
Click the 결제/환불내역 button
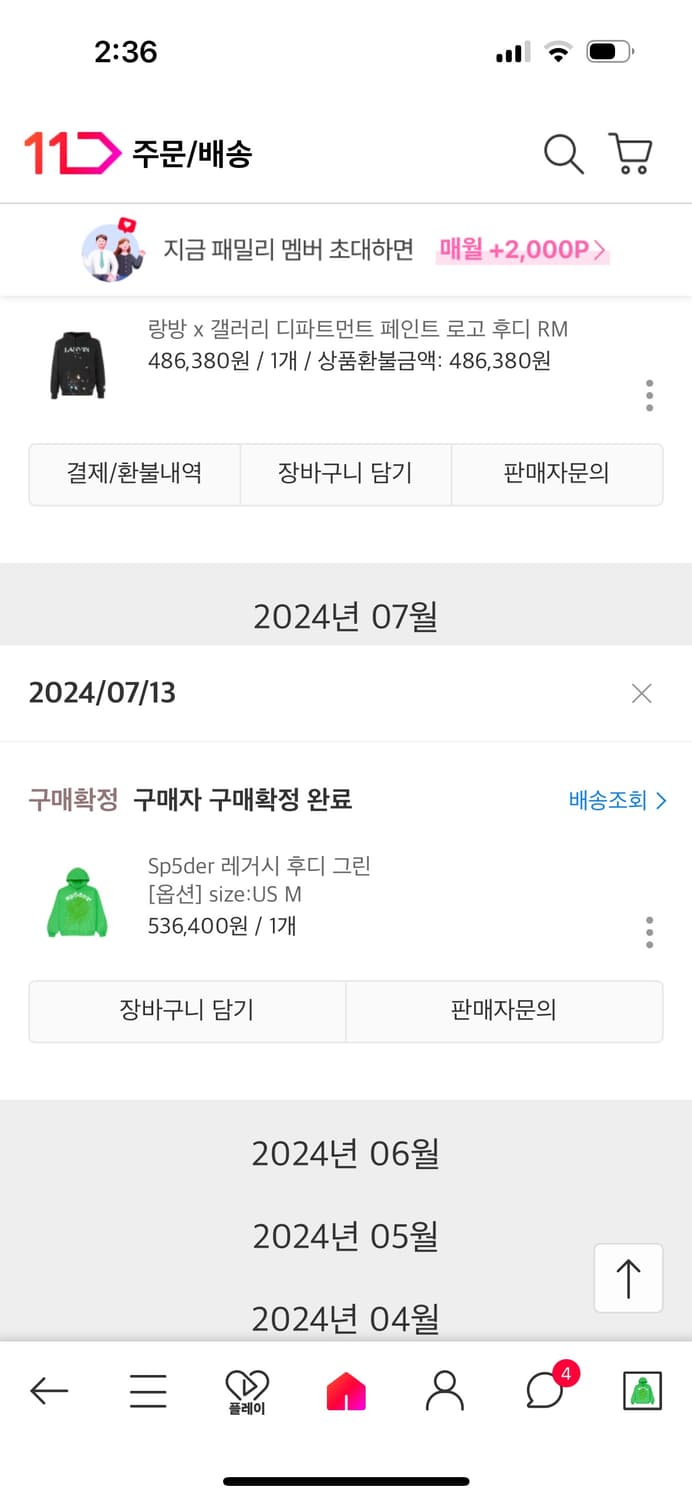(x=134, y=474)
